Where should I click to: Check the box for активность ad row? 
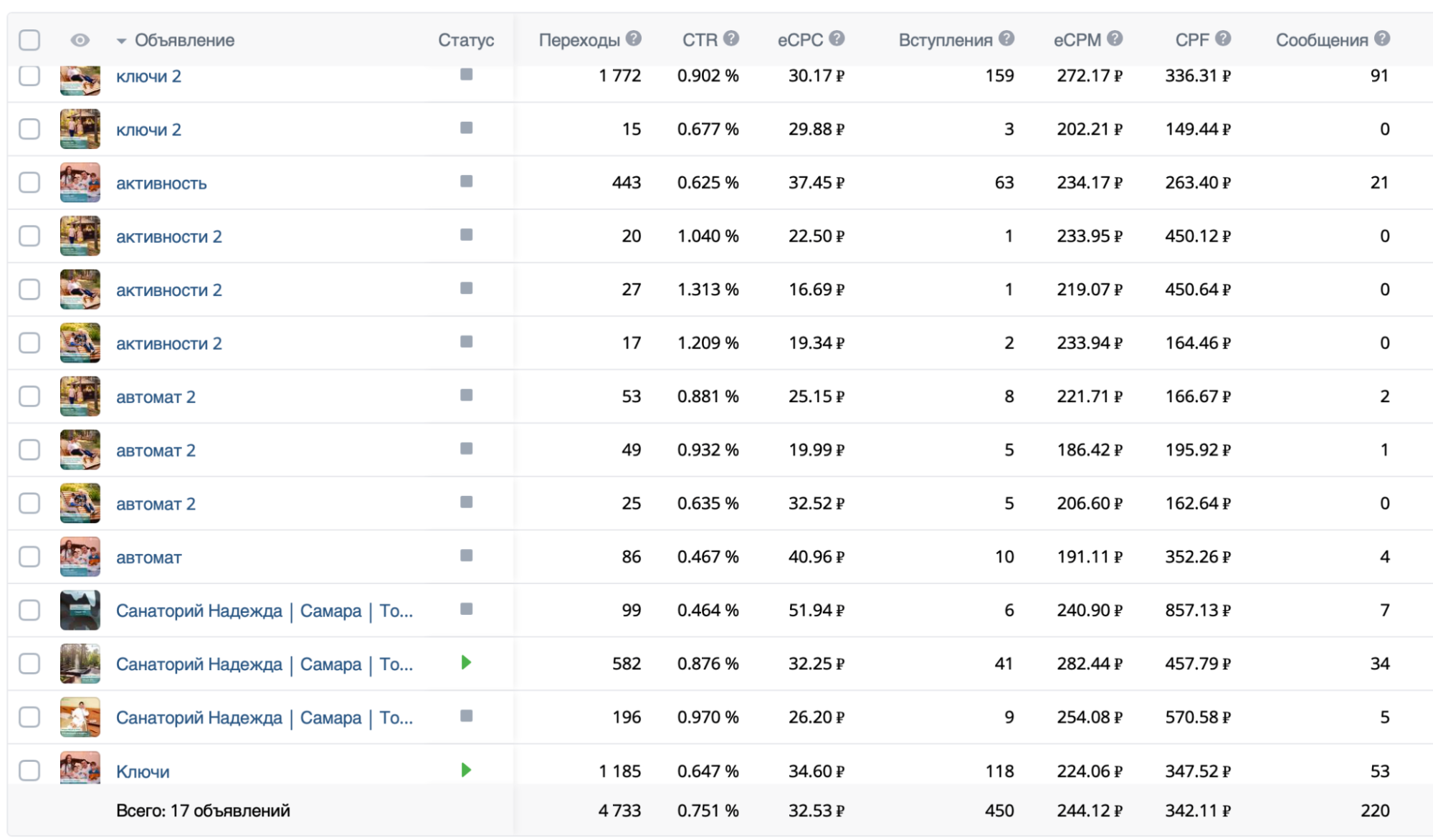click(x=29, y=182)
